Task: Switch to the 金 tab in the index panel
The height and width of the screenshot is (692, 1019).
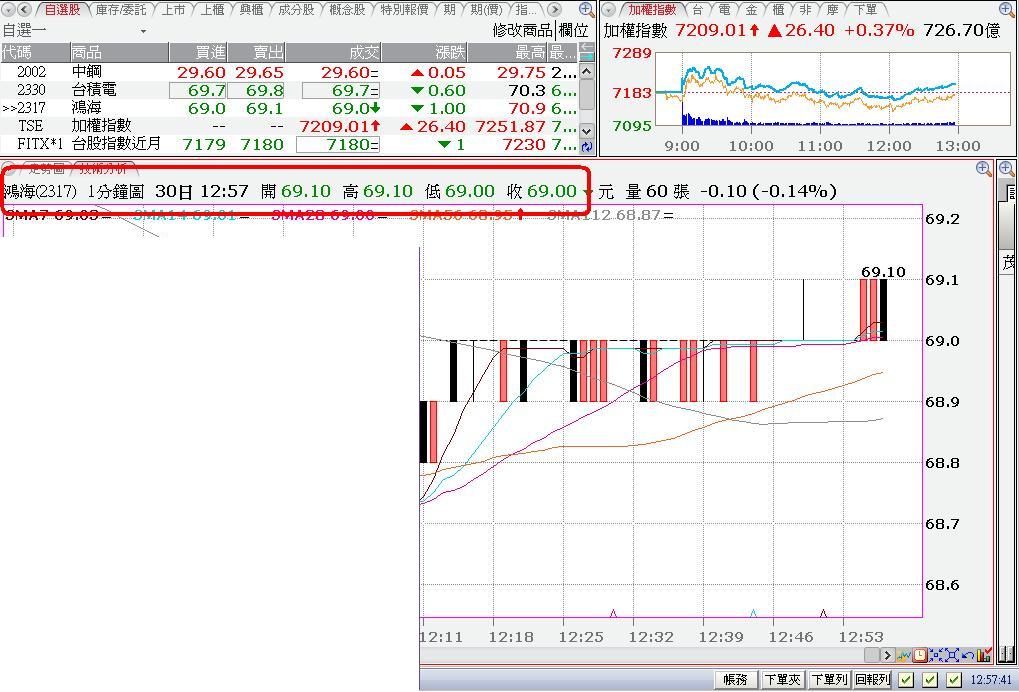Action: [752, 9]
